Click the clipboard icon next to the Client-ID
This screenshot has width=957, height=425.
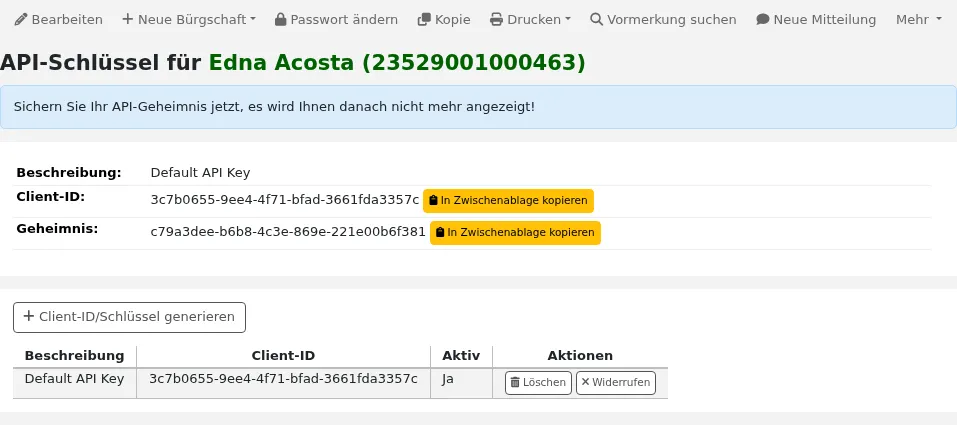(x=433, y=200)
